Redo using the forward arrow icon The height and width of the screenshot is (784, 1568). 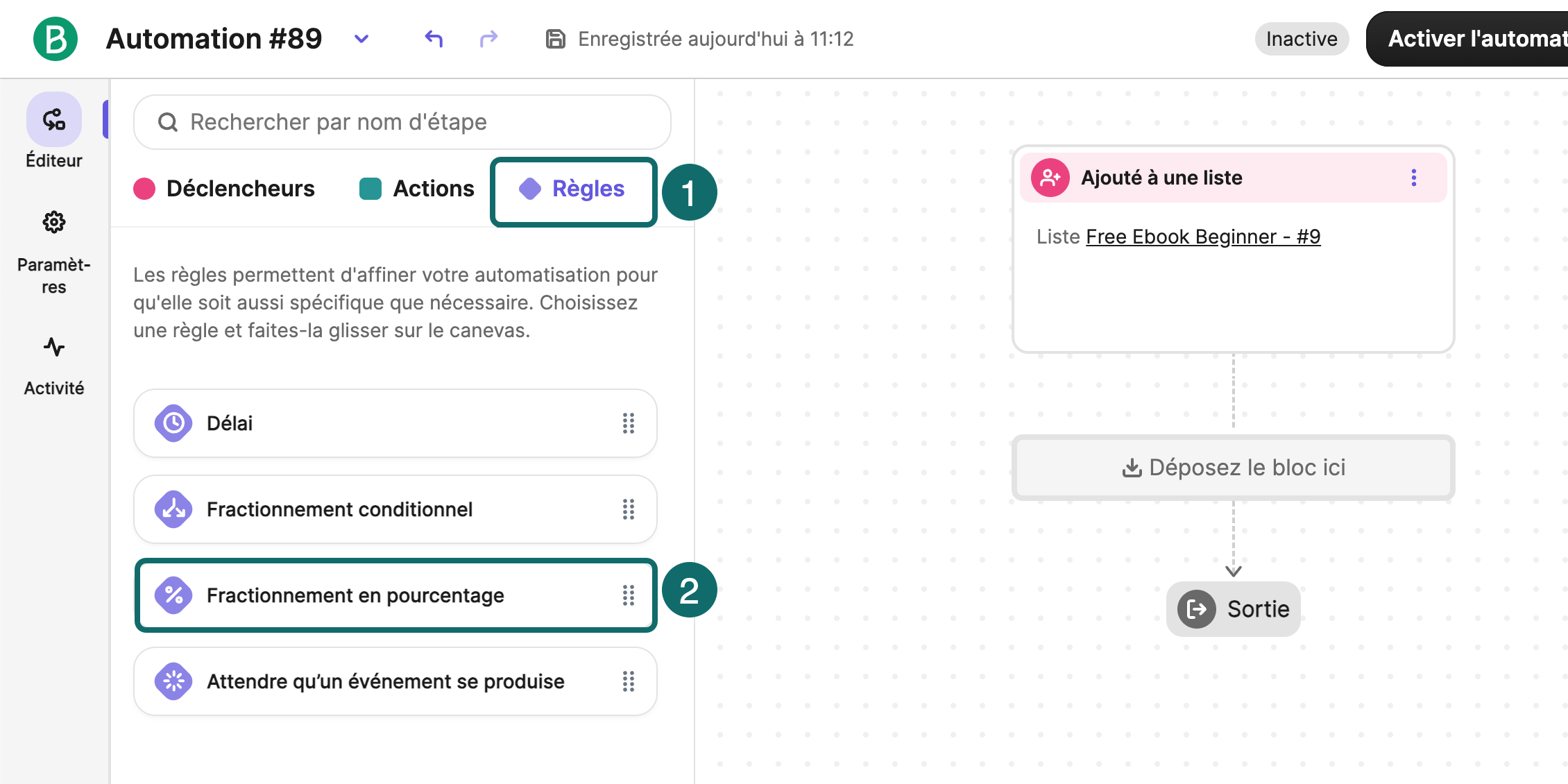[489, 39]
